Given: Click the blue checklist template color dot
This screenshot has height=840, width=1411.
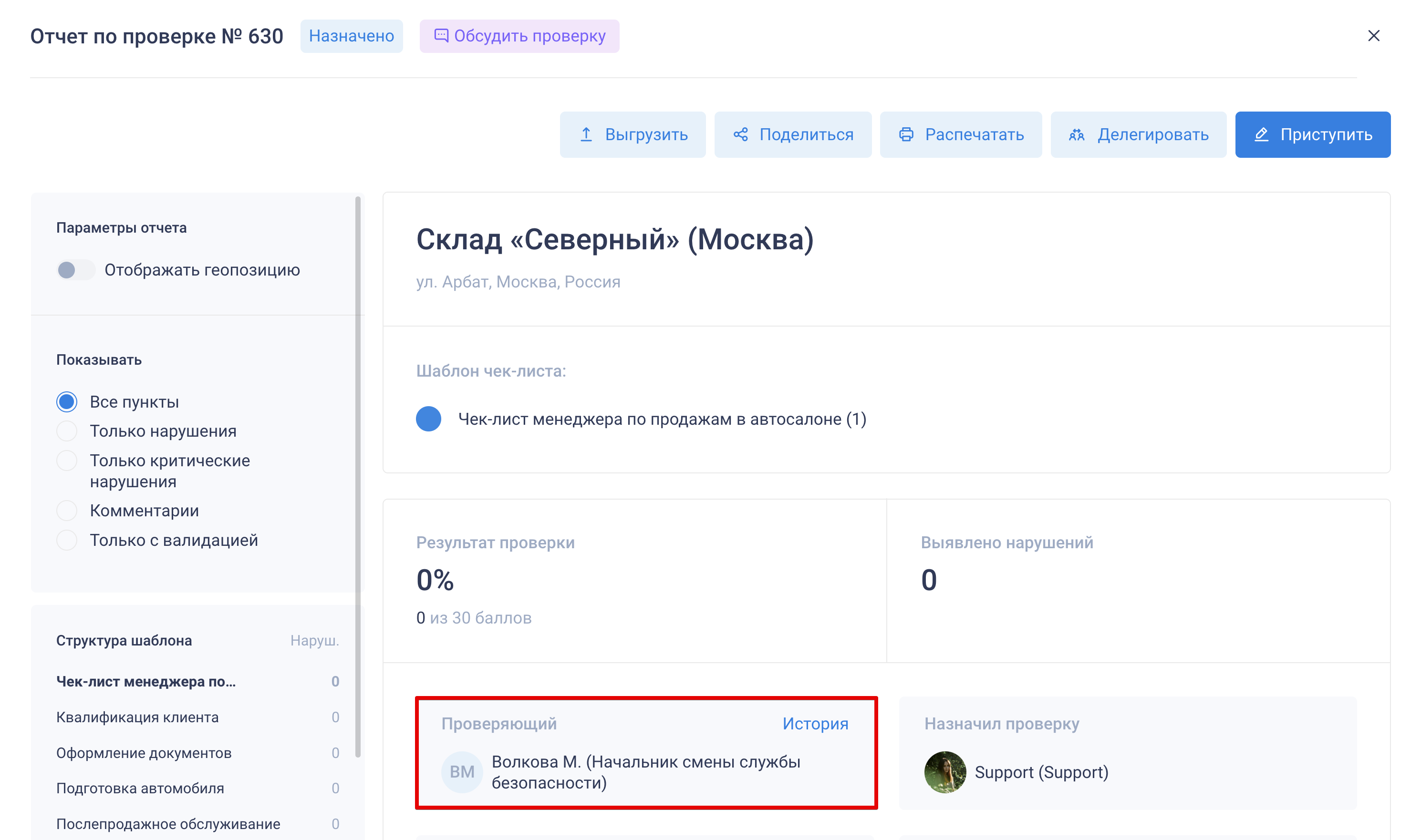Looking at the screenshot, I should tap(429, 419).
